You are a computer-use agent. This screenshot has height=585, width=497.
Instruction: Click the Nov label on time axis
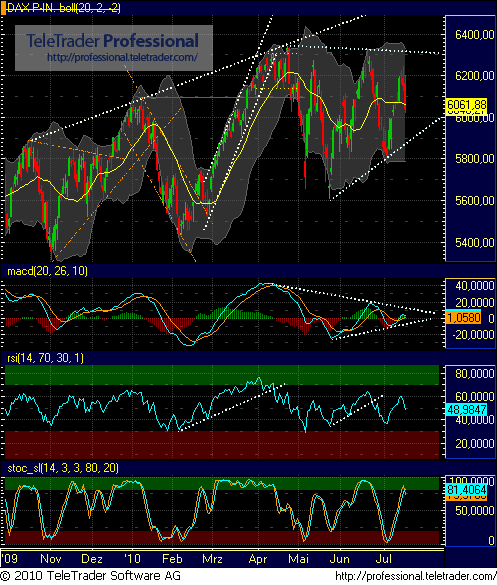point(51,559)
